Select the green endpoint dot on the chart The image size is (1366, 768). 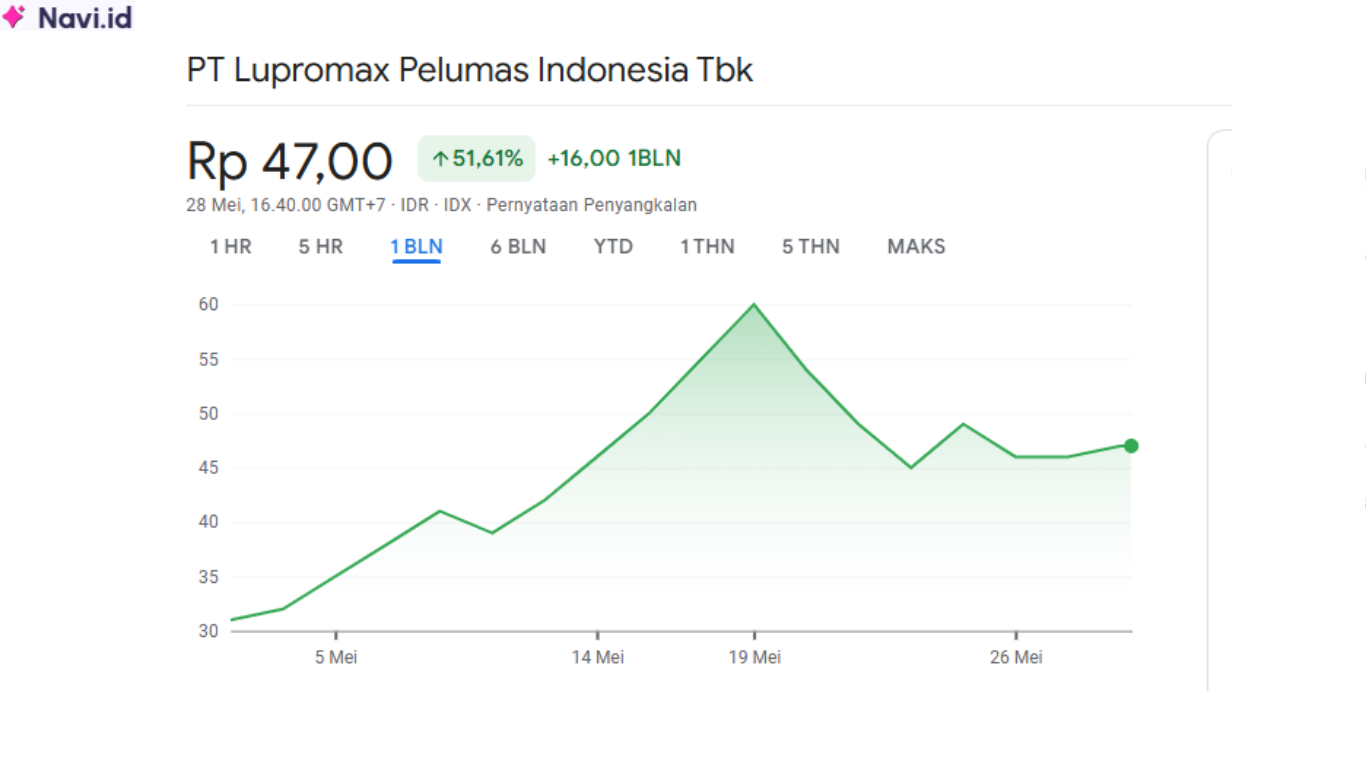(1130, 445)
